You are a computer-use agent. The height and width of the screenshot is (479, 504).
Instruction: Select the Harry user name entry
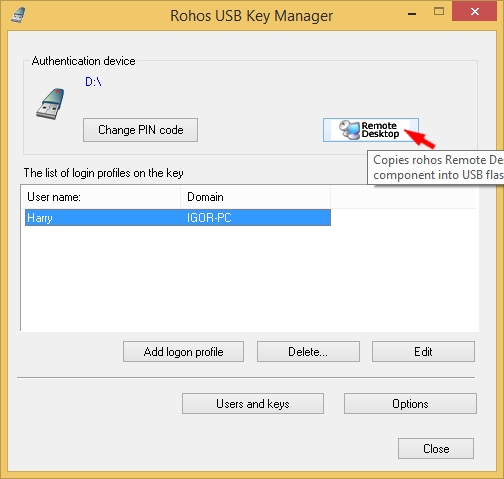point(40,218)
